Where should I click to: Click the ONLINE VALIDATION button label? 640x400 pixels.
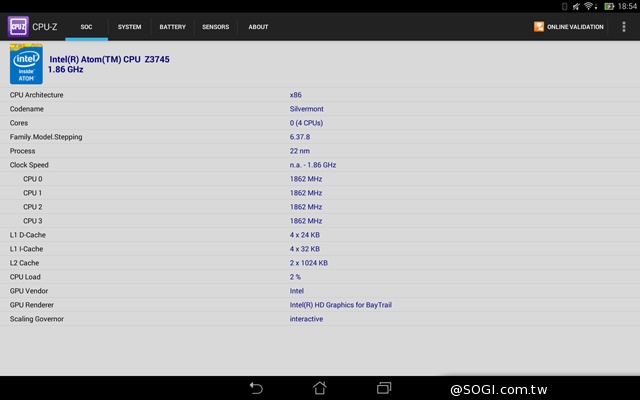point(575,27)
